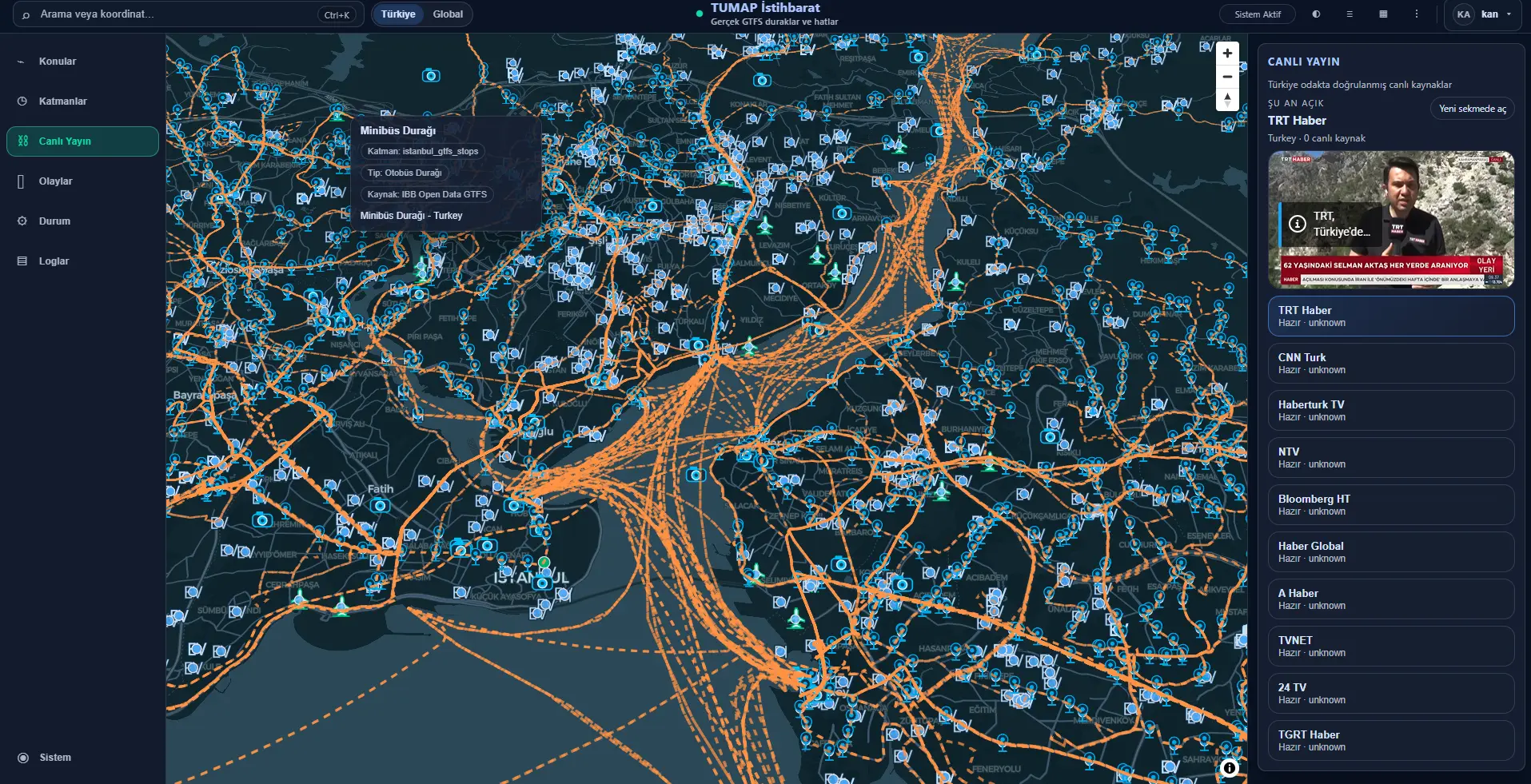
Task: Open the list view hamburger icon
Action: click(1350, 14)
